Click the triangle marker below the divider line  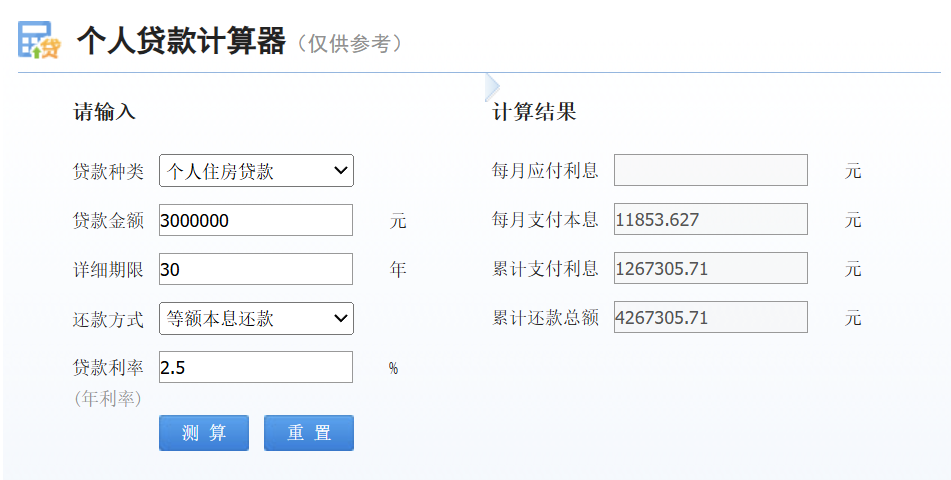(x=491, y=86)
